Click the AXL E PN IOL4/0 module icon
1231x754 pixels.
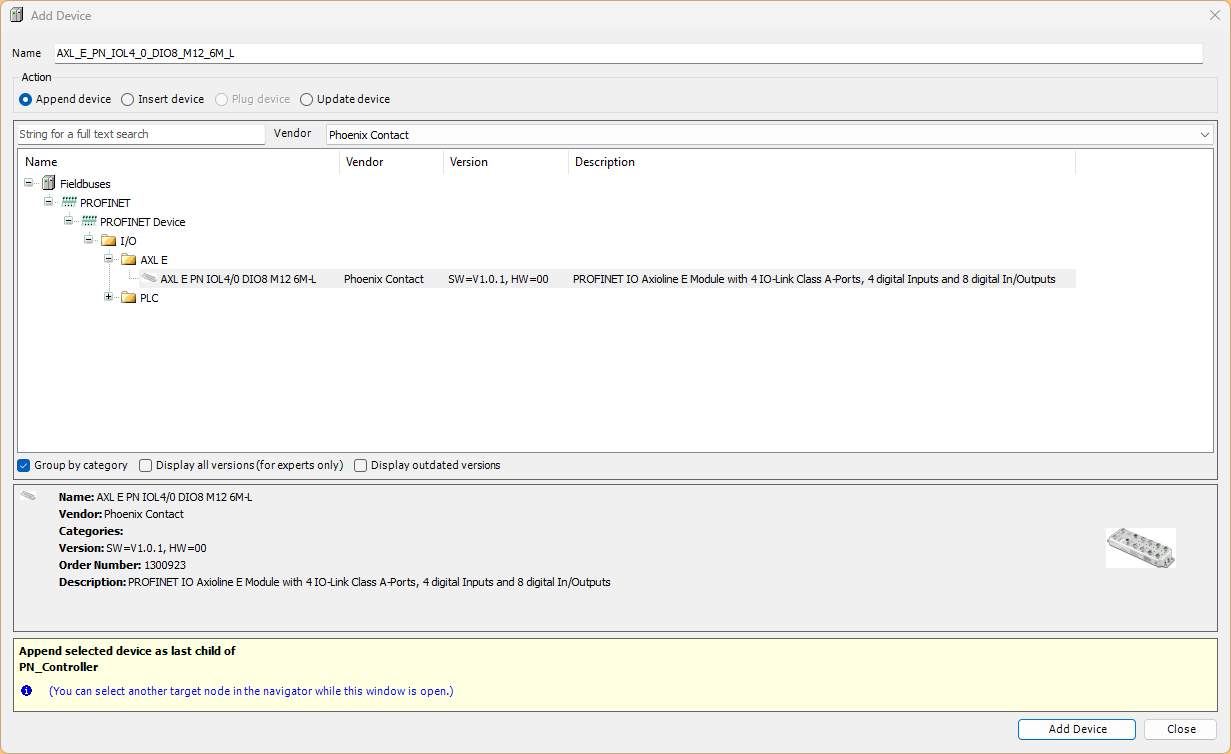148,279
